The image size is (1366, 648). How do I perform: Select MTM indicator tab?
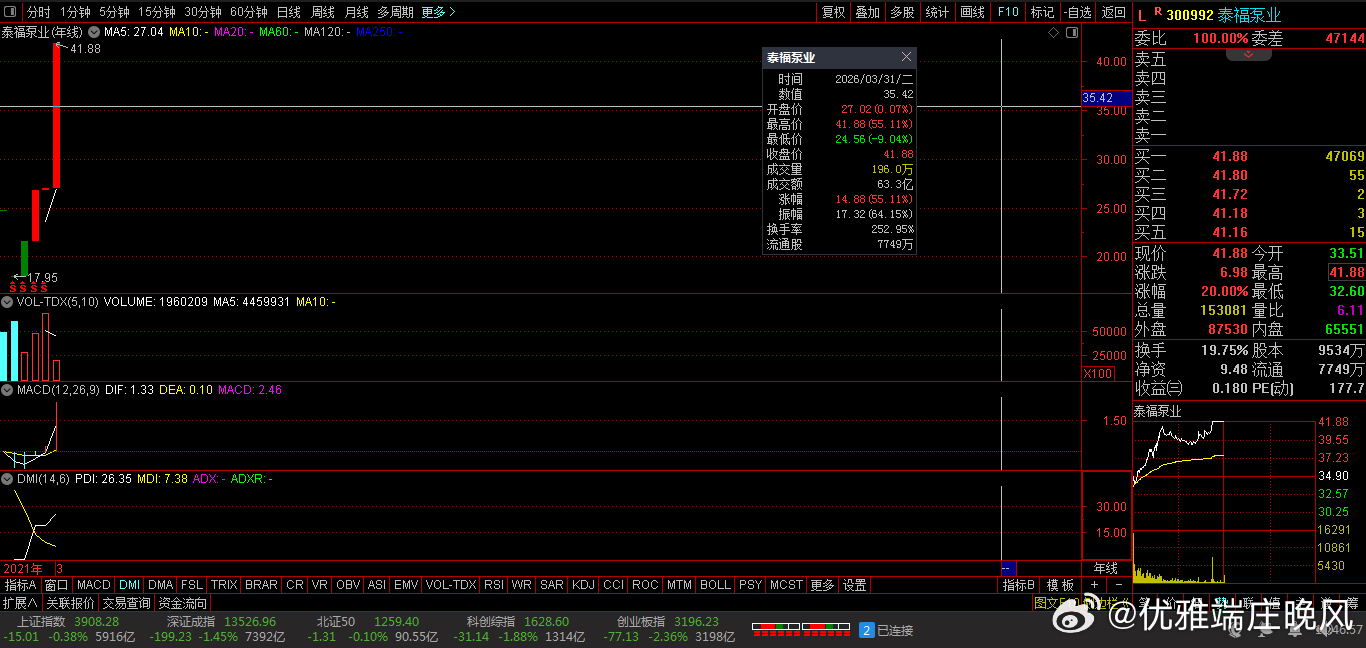coord(679,585)
